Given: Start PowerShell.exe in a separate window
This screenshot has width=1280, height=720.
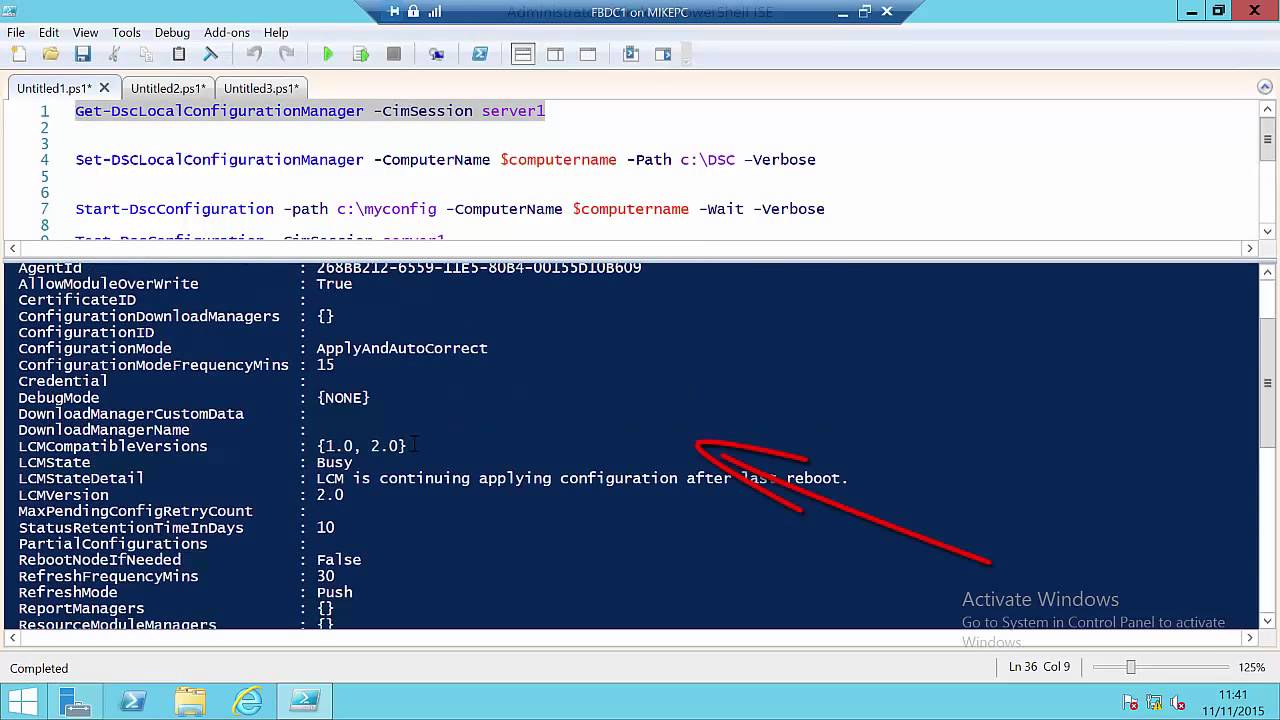Looking at the screenshot, I should click(x=479, y=54).
